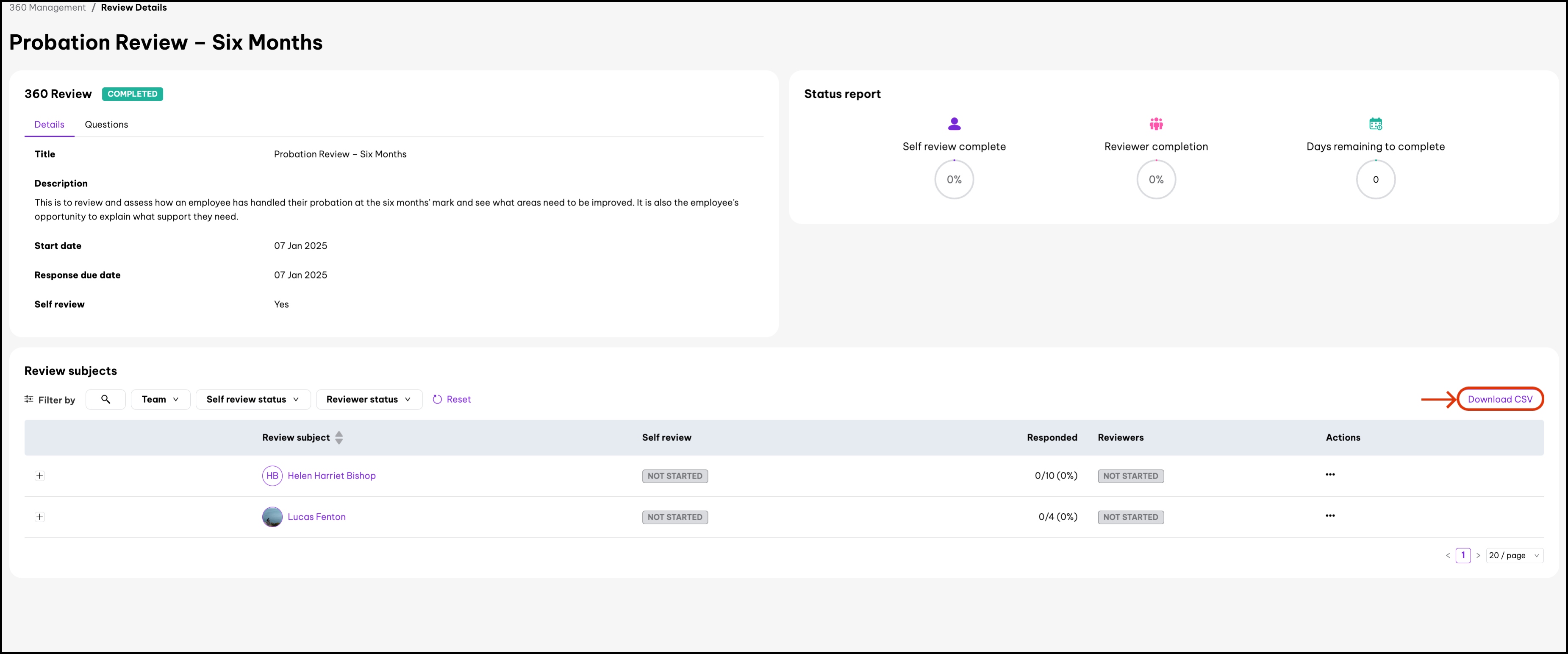Open the actions ellipsis for Lucas Fenton

1330,516
